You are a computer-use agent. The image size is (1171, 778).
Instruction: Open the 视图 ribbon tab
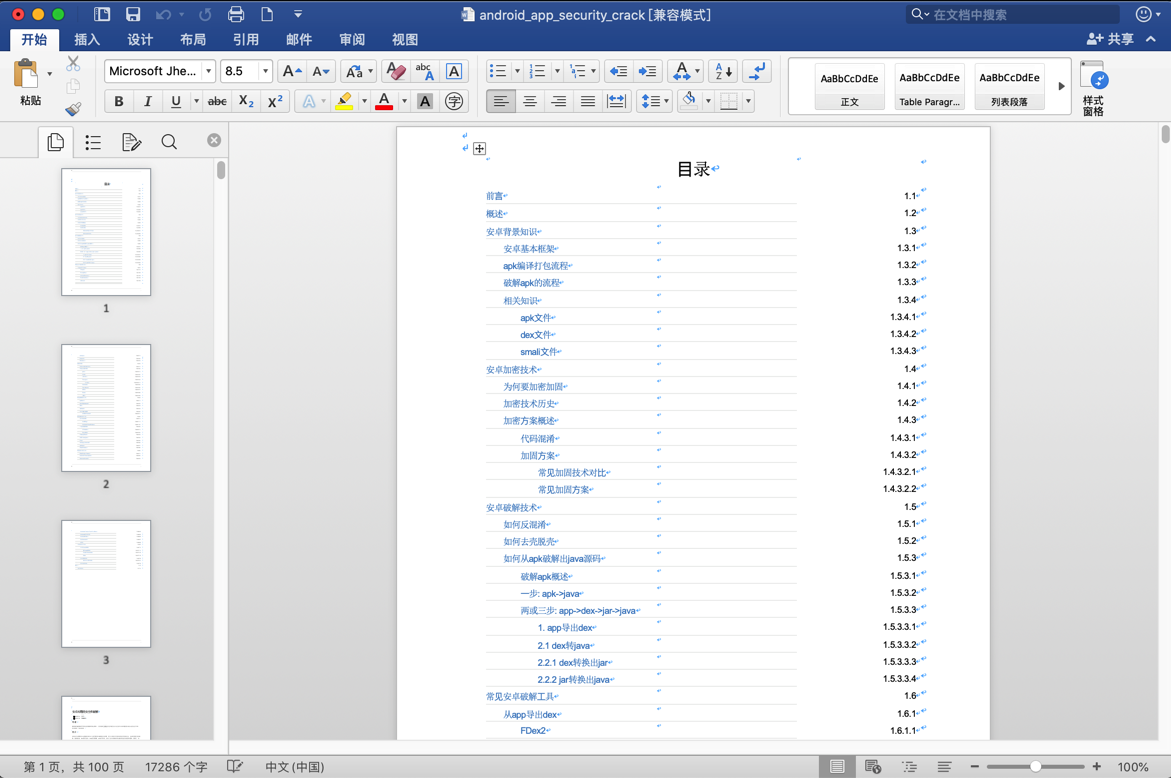(x=405, y=40)
